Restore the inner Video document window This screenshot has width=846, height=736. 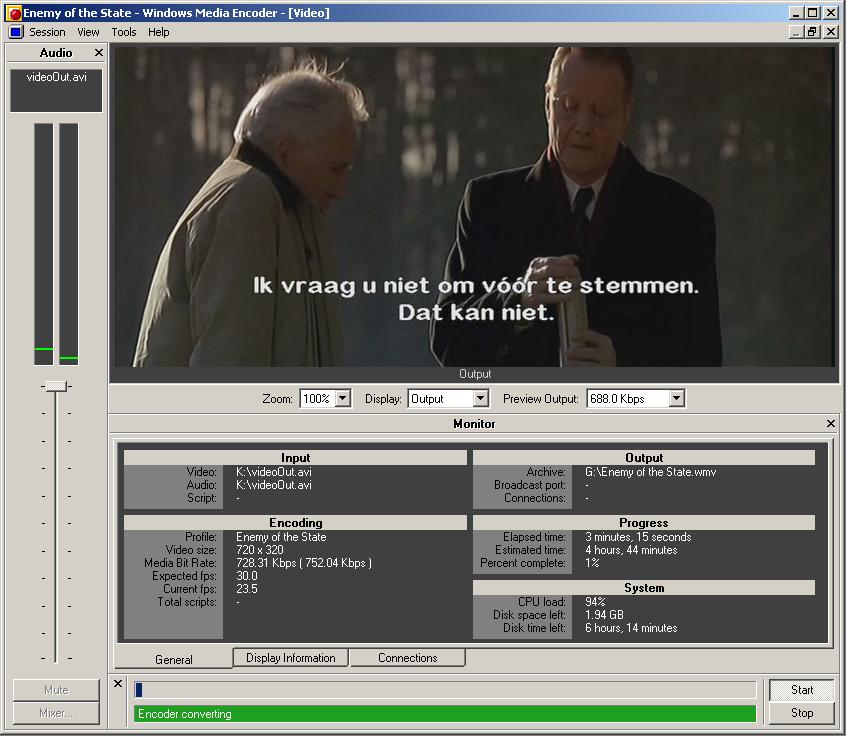tap(813, 32)
